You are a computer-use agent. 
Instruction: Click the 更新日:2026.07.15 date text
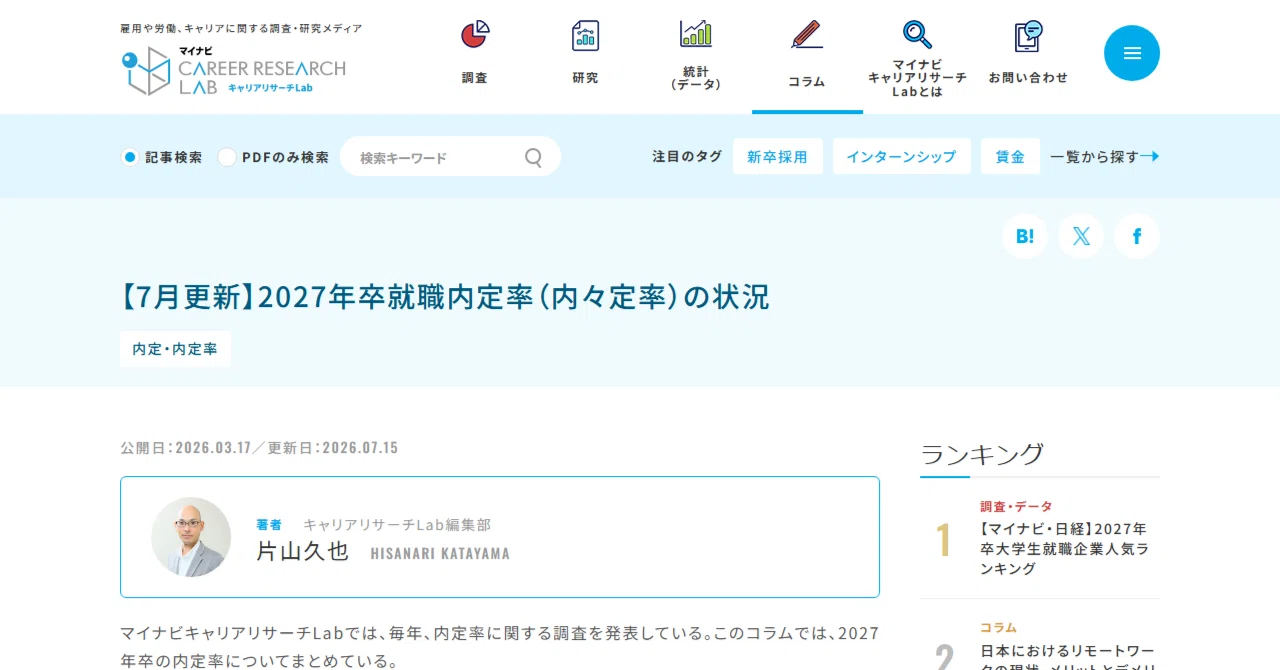(x=333, y=447)
